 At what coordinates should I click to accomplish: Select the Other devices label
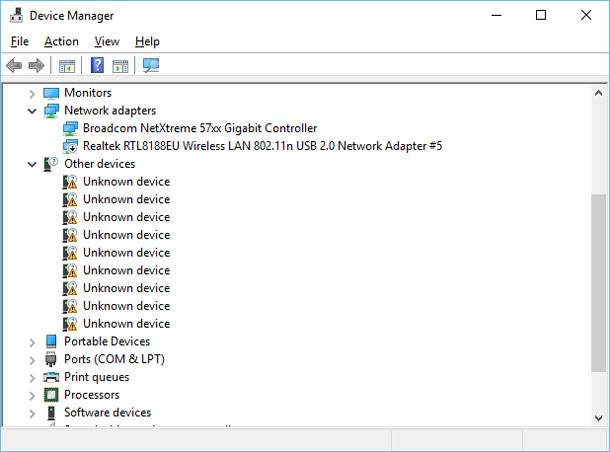[100, 164]
